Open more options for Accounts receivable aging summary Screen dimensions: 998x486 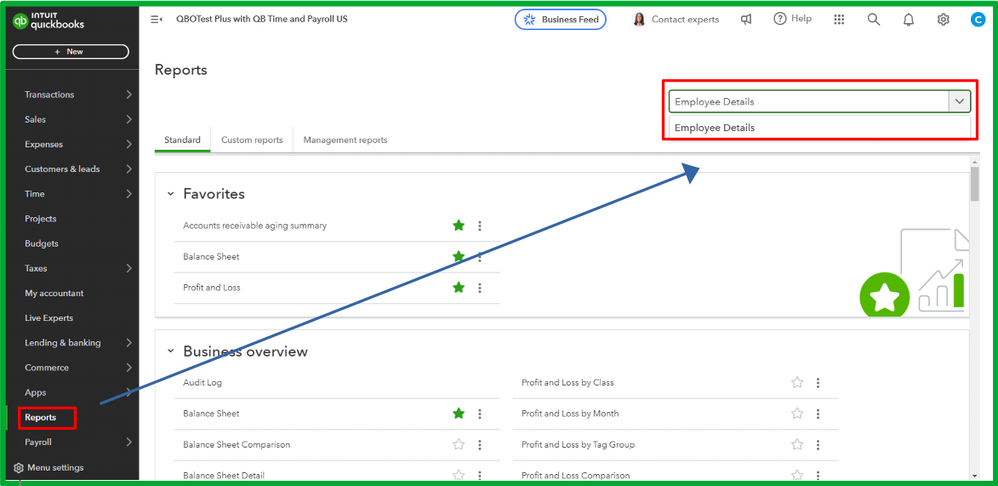tap(480, 226)
